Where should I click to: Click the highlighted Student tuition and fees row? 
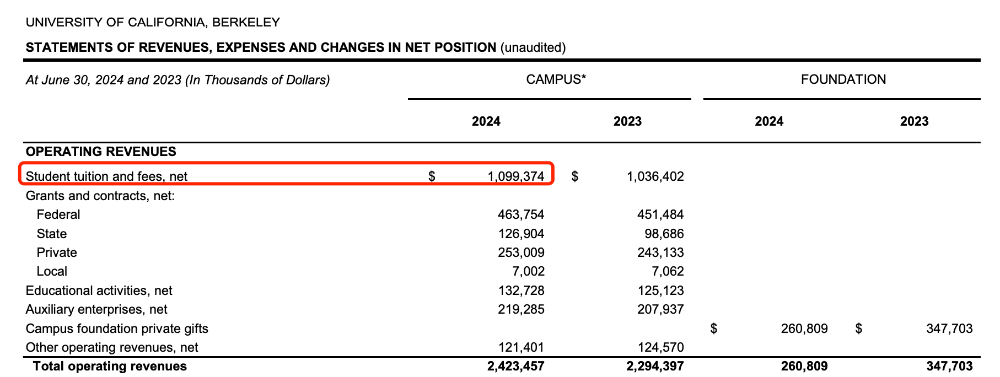click(x=286, y=175)
